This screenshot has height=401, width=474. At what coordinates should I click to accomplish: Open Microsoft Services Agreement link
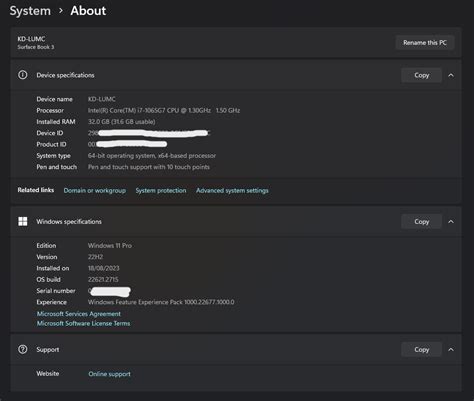(79, 314)
